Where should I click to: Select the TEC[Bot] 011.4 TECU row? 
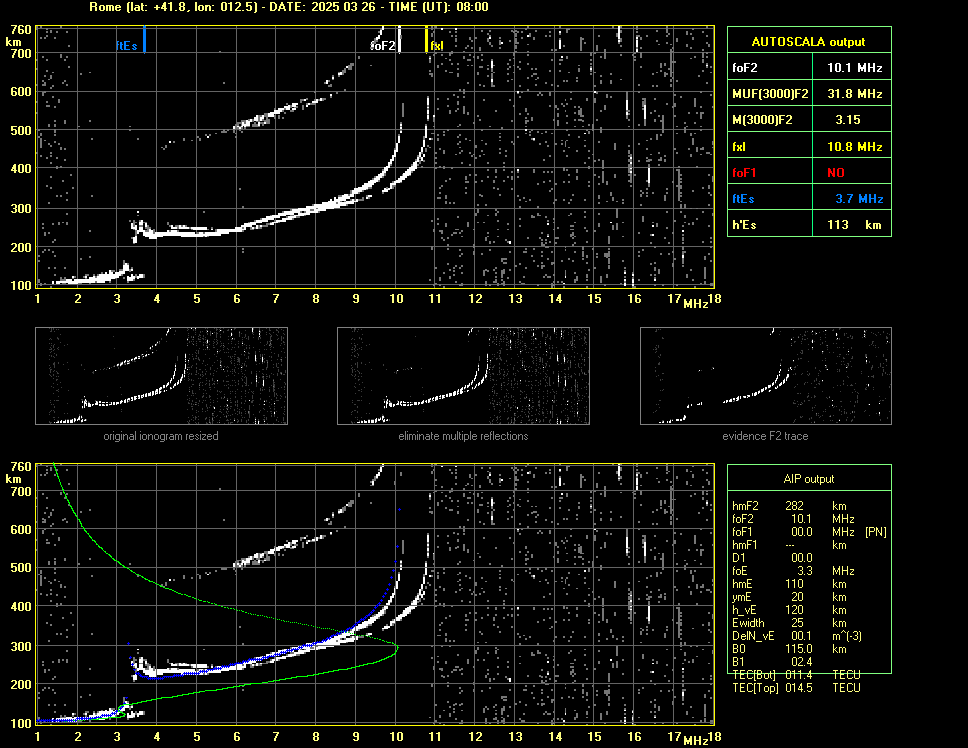[x=796, y=675]
